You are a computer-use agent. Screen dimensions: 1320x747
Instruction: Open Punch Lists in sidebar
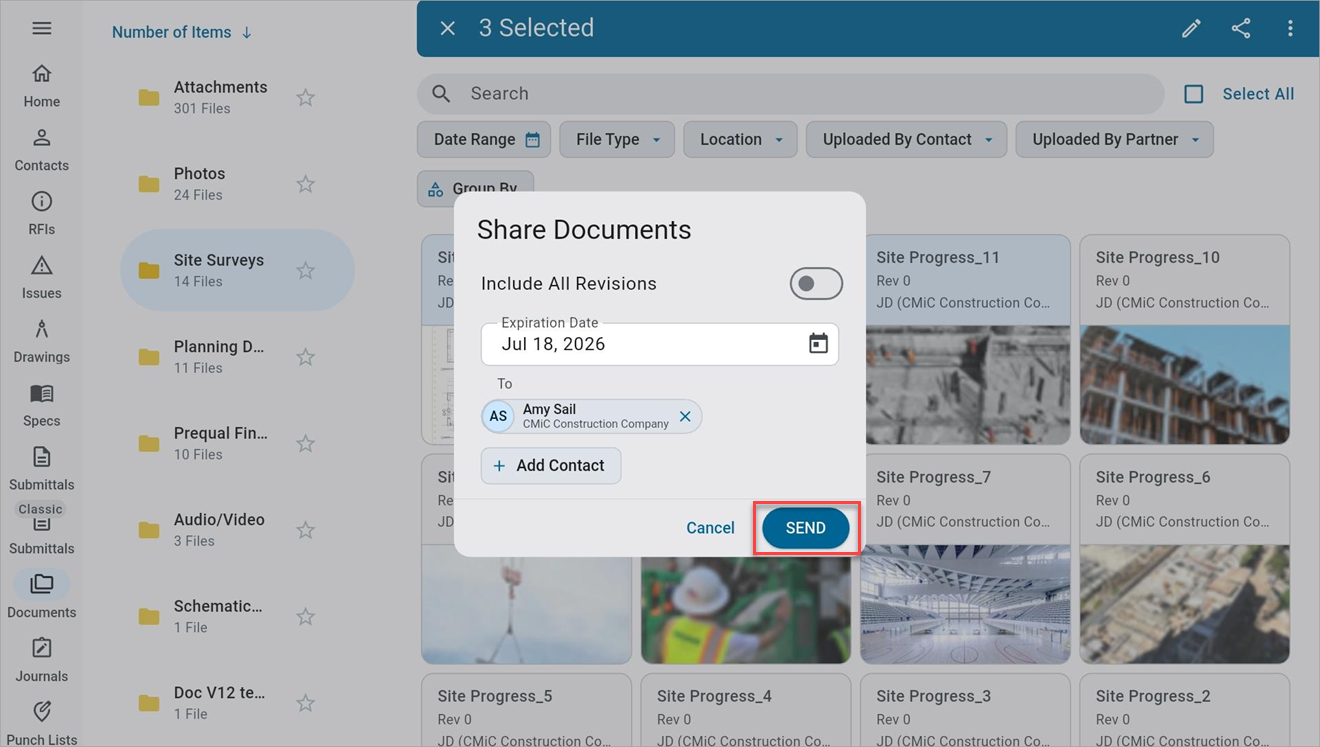point(41,724)
